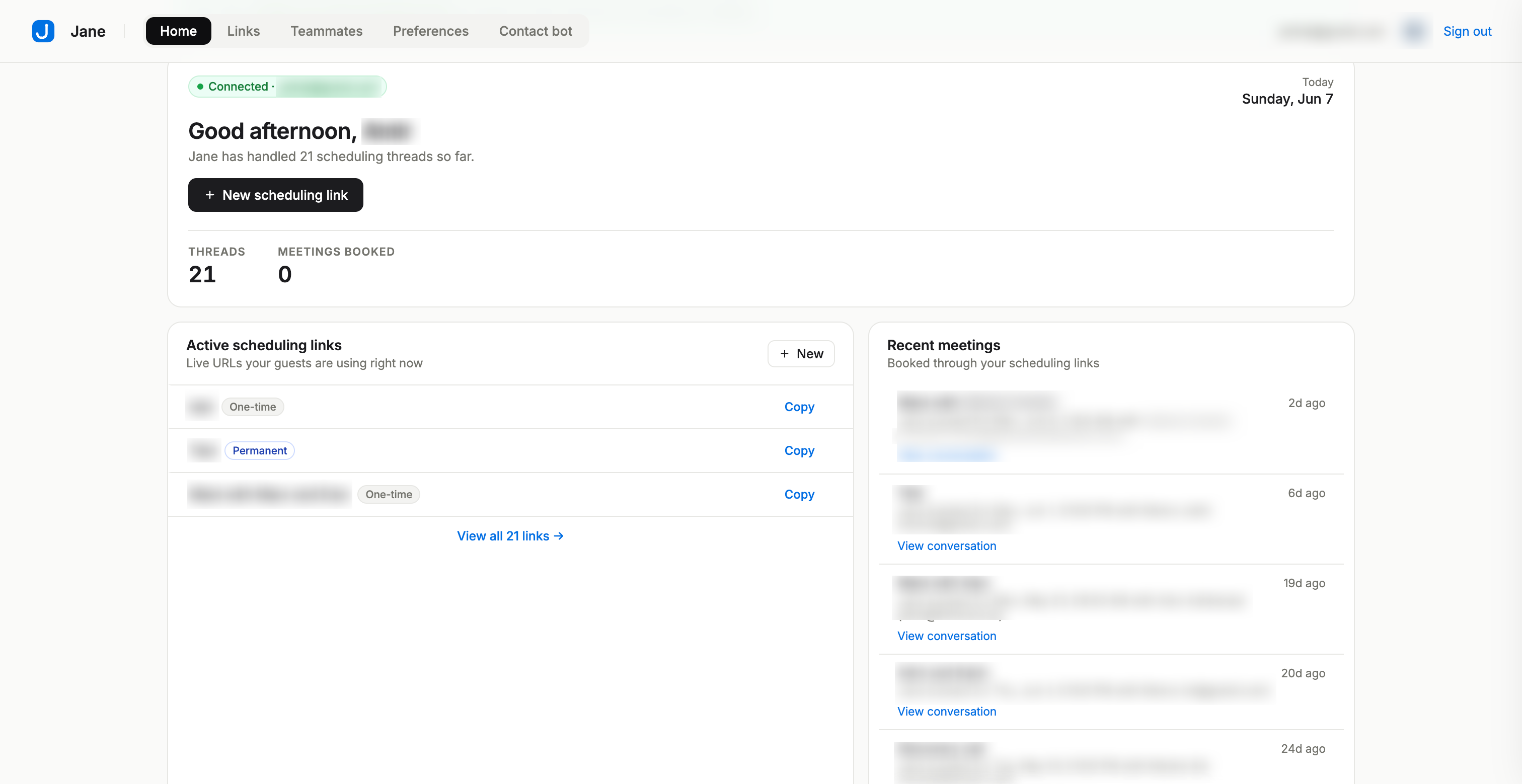Click the New button in Active scheduling links
The width and height of the screenshot is (1522, 784).
(801, 354)
